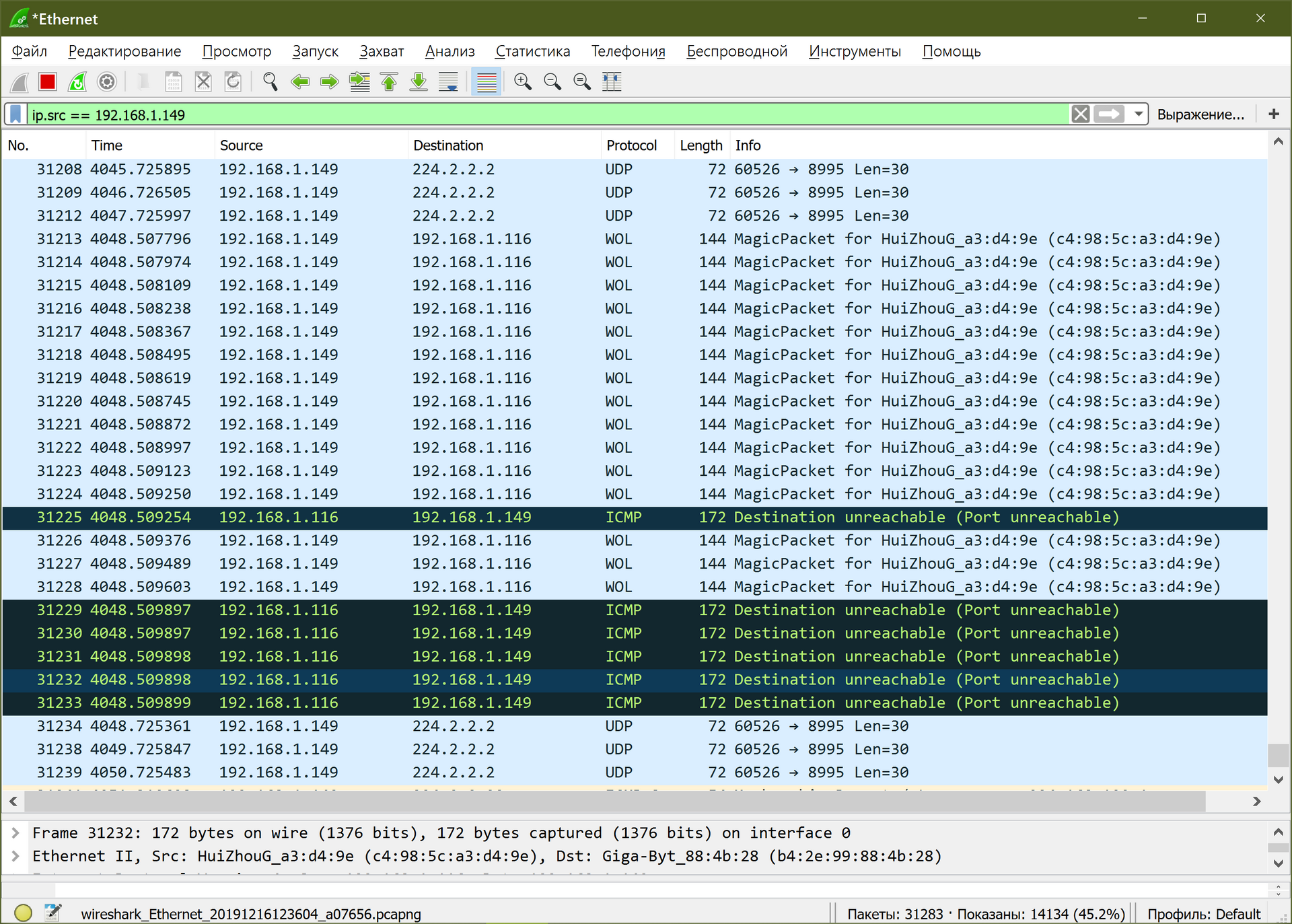The image size is (1292, 924).
Task: Open the Редактирование menu
Action: [x=124, y=51]
